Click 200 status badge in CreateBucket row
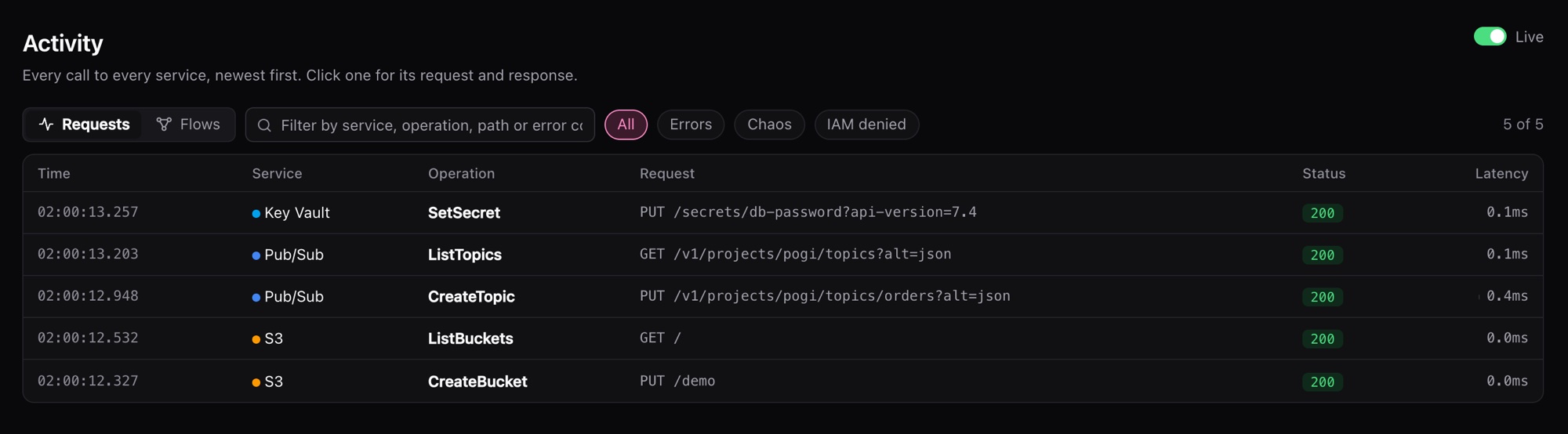Image resolution: width=1568 pixels, height=434 pixels. point(1323,382)
